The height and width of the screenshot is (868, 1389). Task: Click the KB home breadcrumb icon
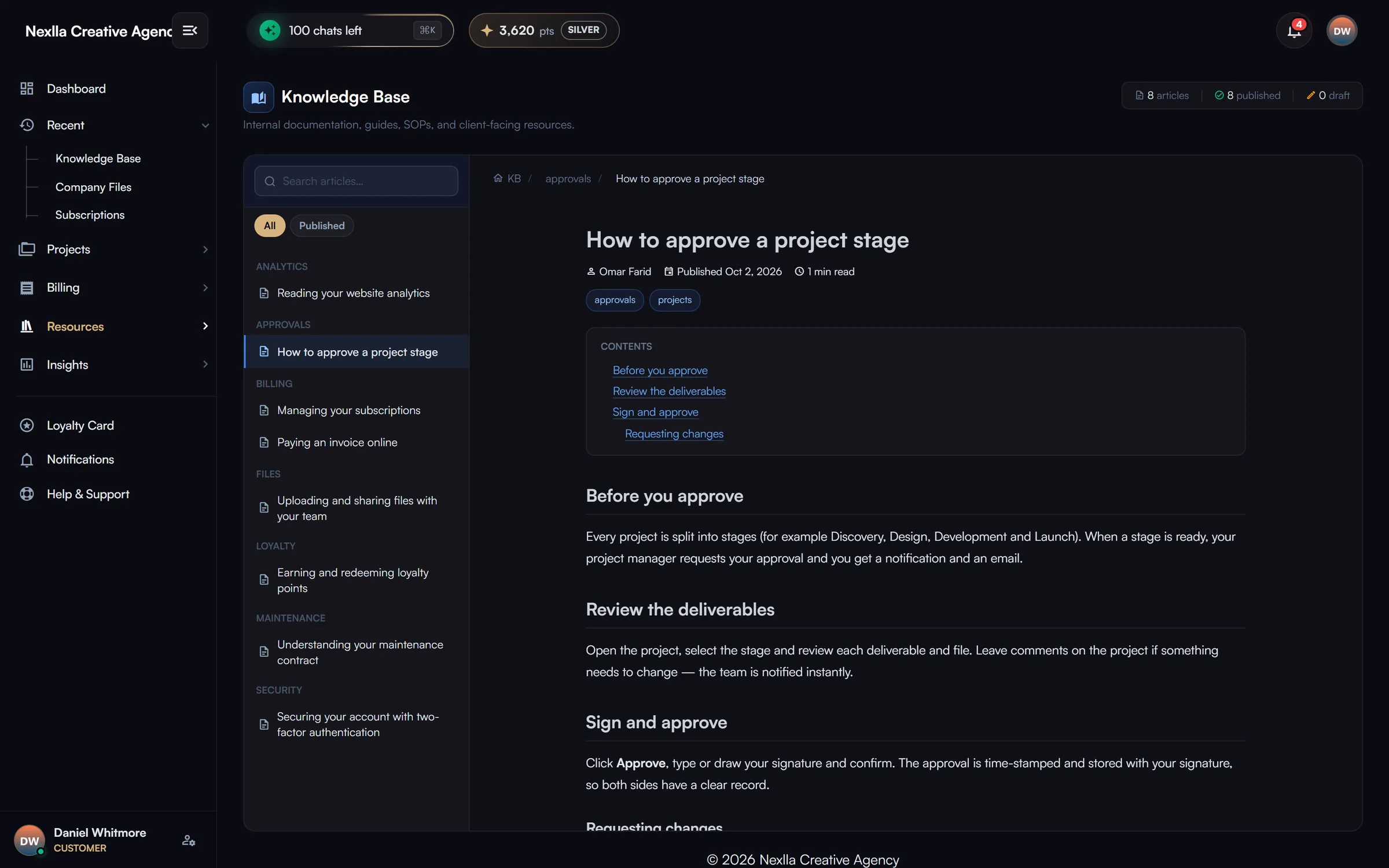point(498,178)
